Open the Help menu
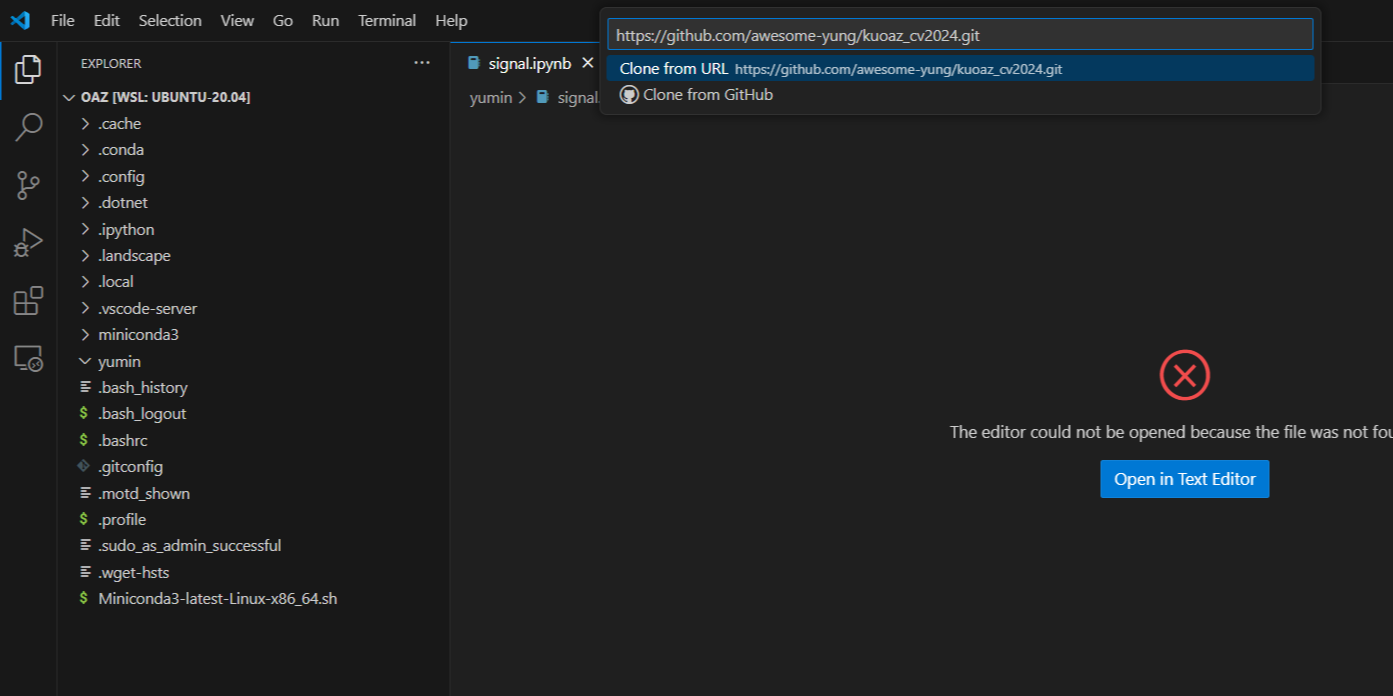The width and height of the screenshot is (1393, 696). coord(452,20)
